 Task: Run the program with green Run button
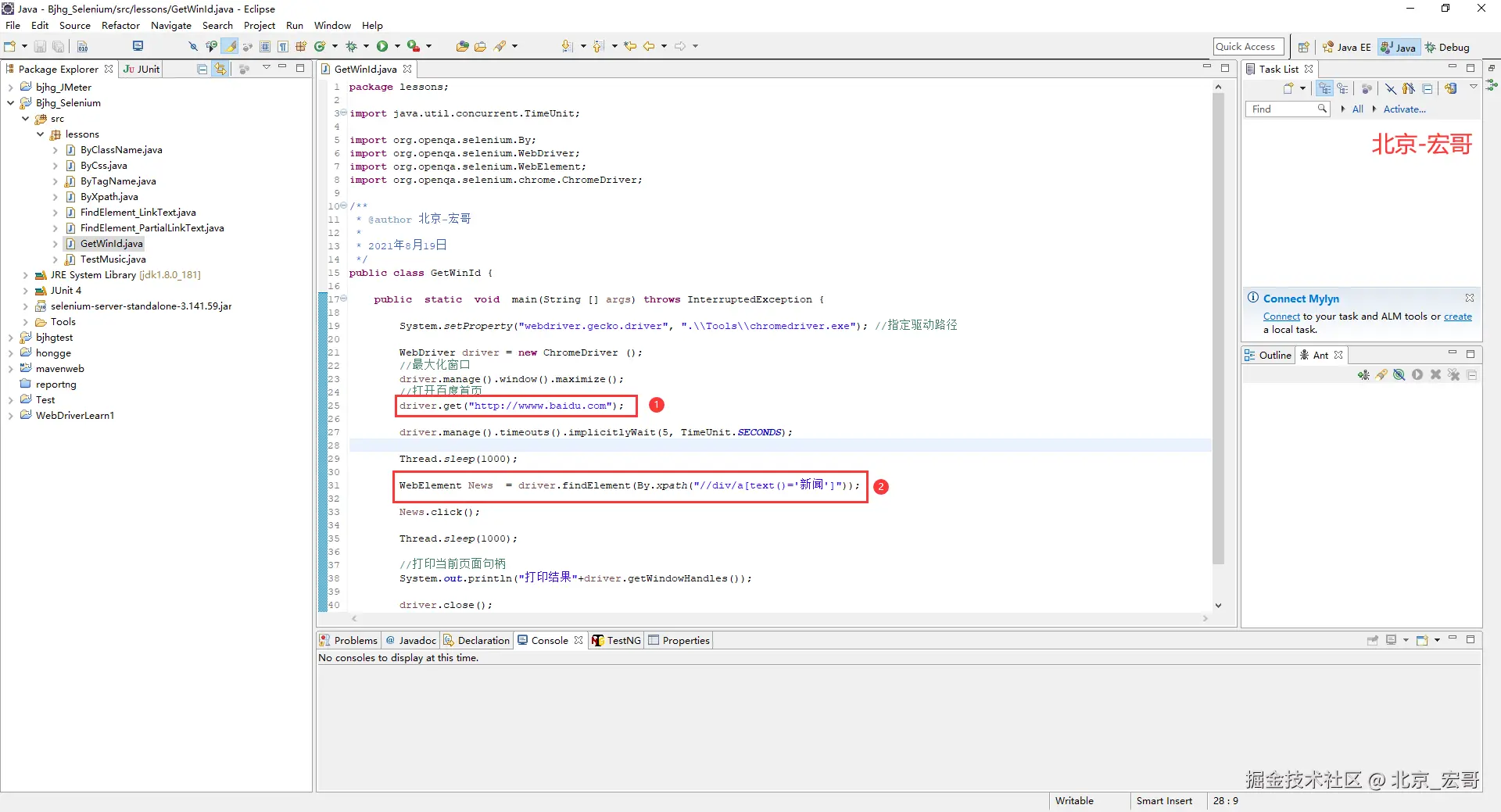click(x=382, y=47)
